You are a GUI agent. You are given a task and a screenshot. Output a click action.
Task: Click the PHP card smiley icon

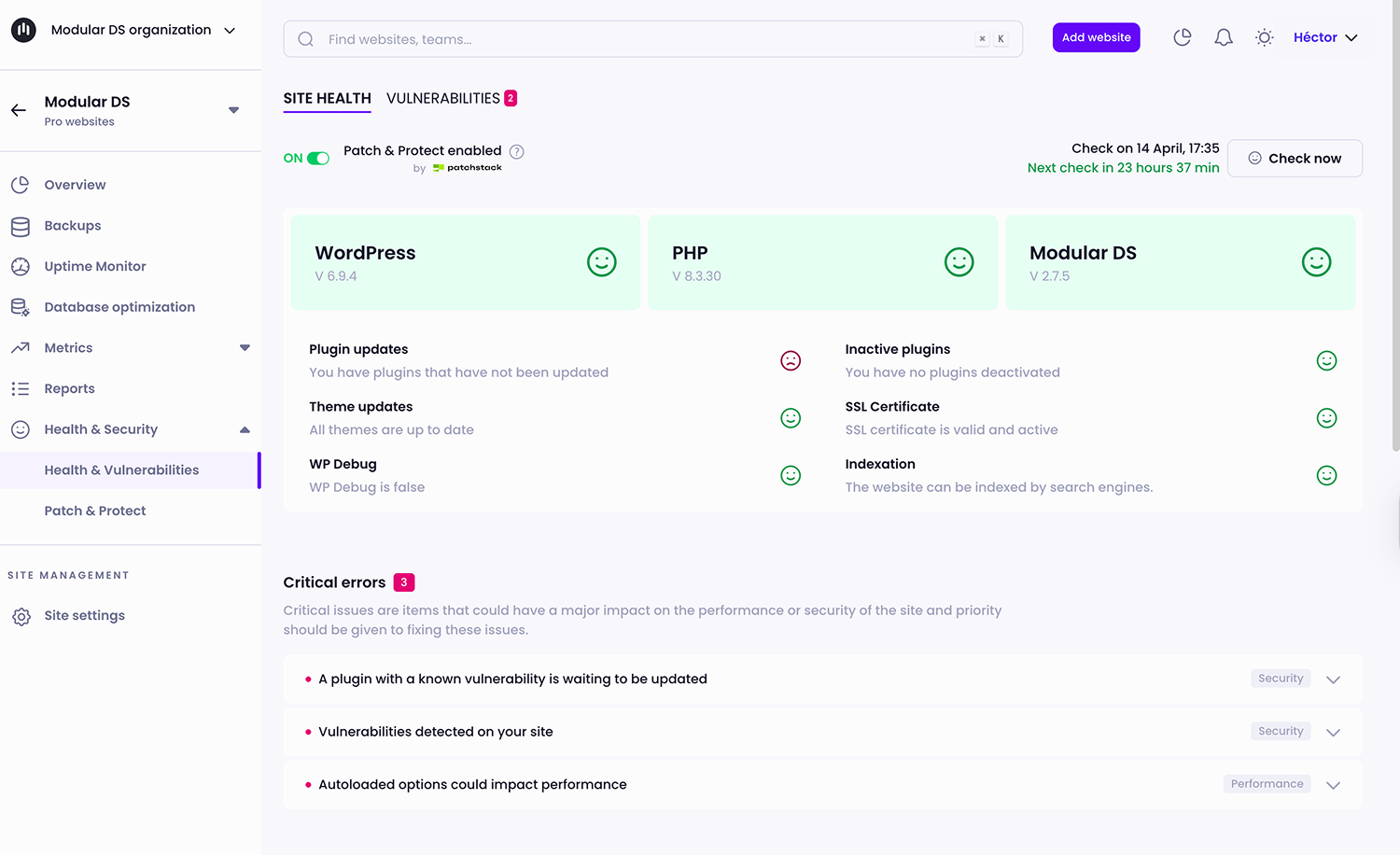click(x=959, y=262)
